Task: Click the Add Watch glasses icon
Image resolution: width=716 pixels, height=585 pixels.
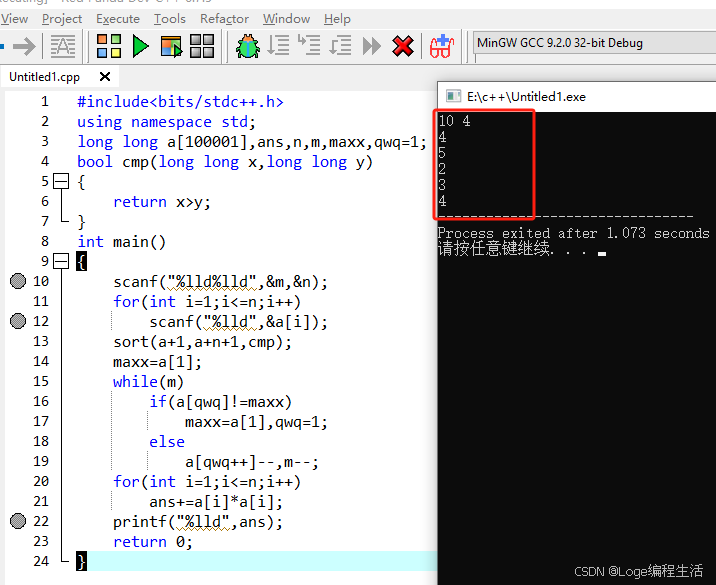Action: (442, 46)
